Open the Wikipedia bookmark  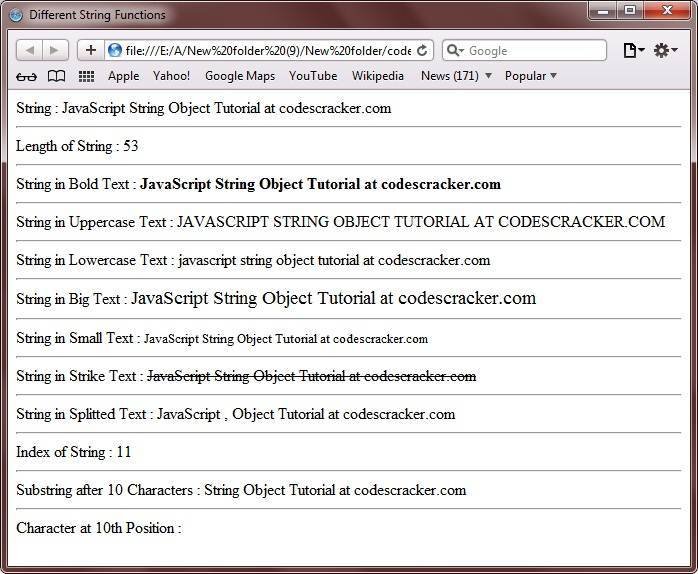point(377,76)
